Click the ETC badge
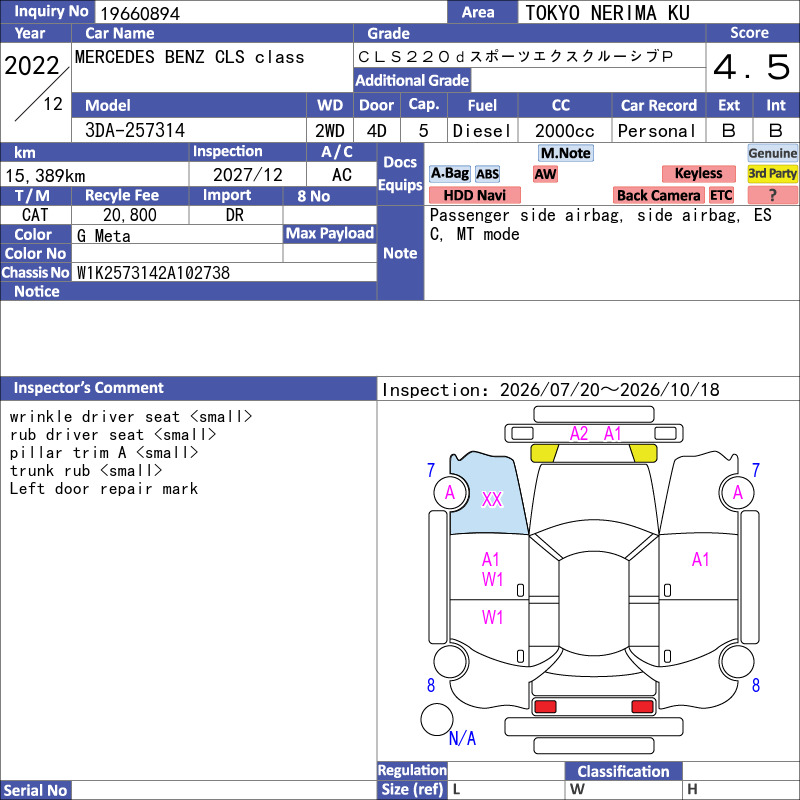 tap(721, 195)
